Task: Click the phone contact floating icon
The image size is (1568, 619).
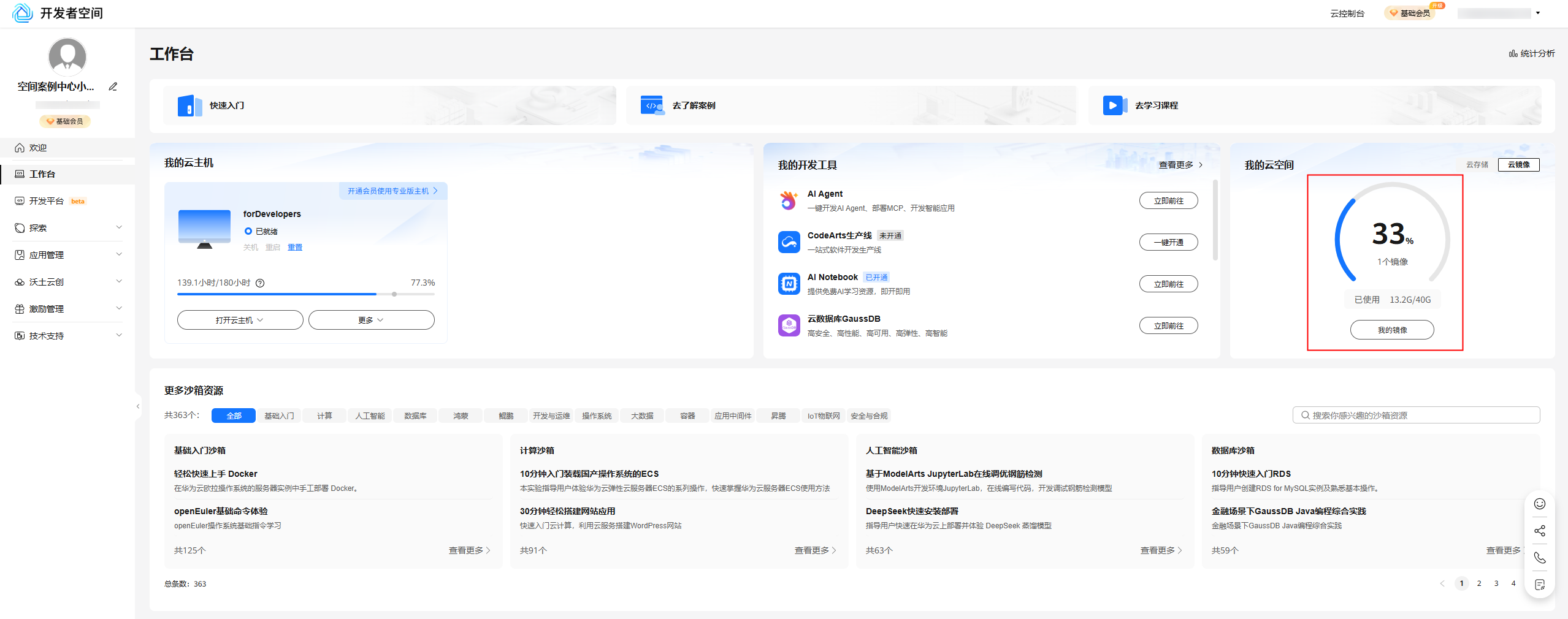Action: tap(1540, 558)
